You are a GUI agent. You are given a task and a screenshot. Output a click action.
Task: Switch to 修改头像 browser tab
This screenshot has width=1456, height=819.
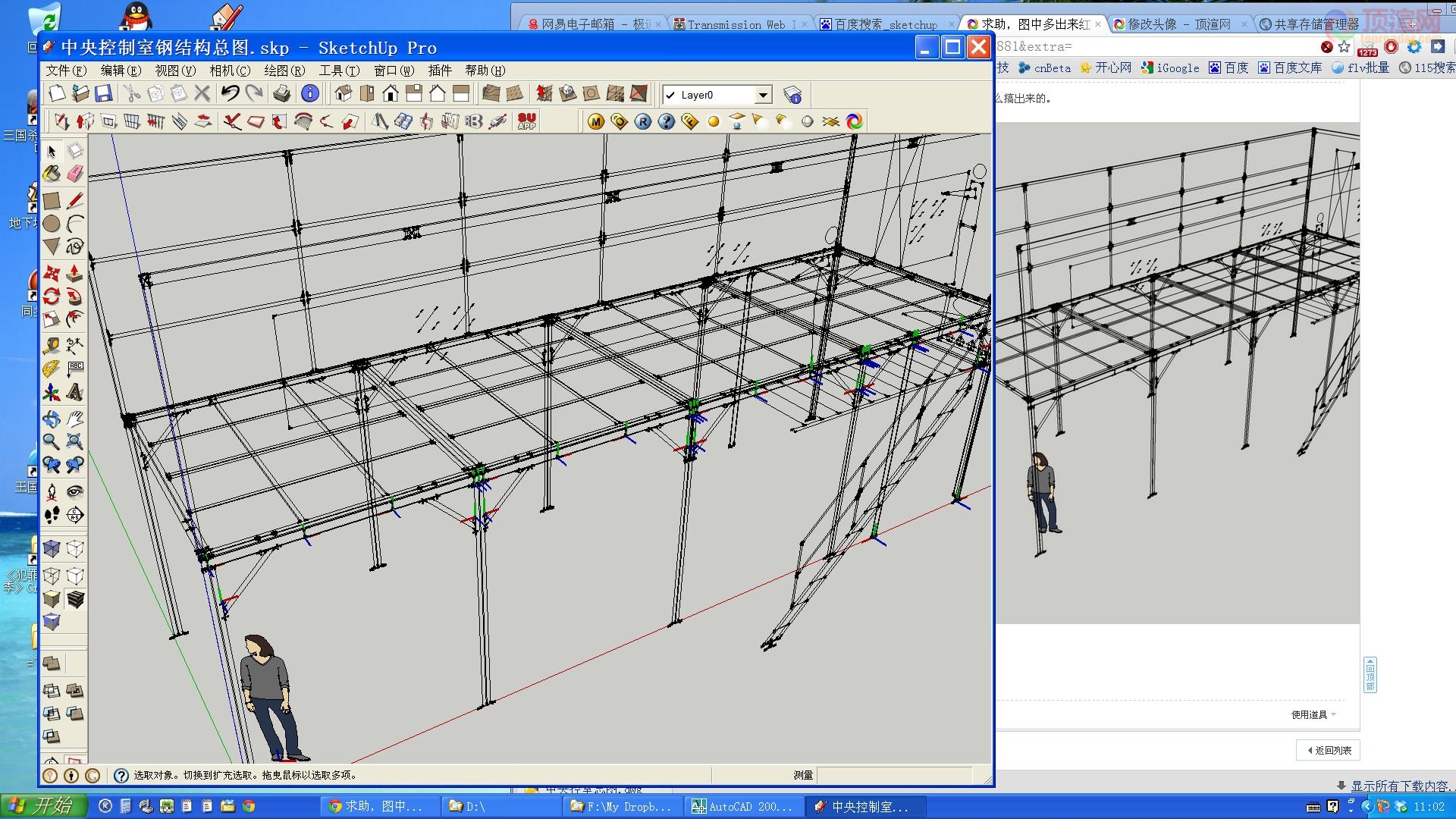click(1179, 24)
